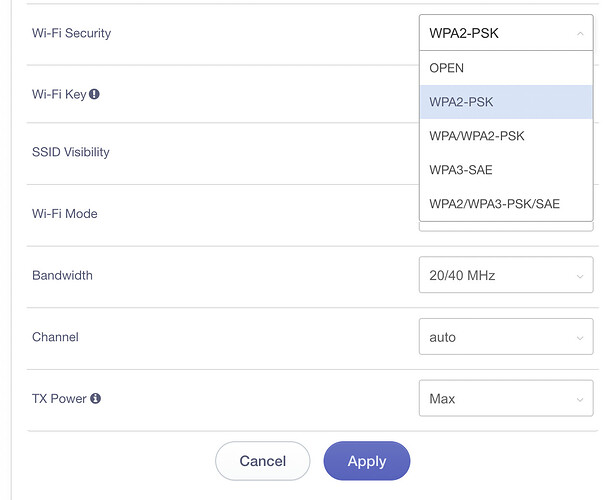Choose WPA/WPA2-PSK from the list
This screenshot has width=615, height=500.
click(x=506, y=136)
